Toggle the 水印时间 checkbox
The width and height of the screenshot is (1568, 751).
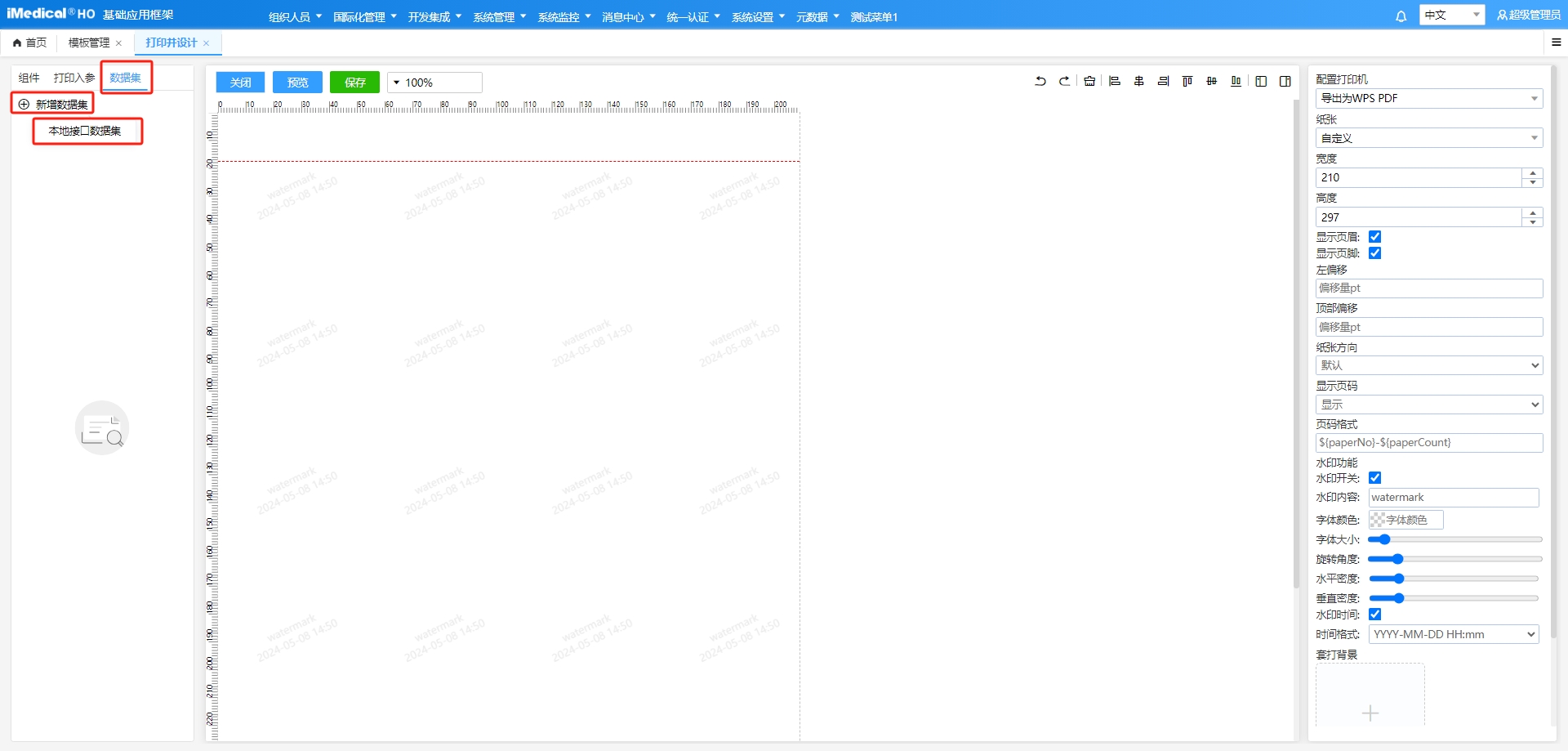(x=1375, y=615)
